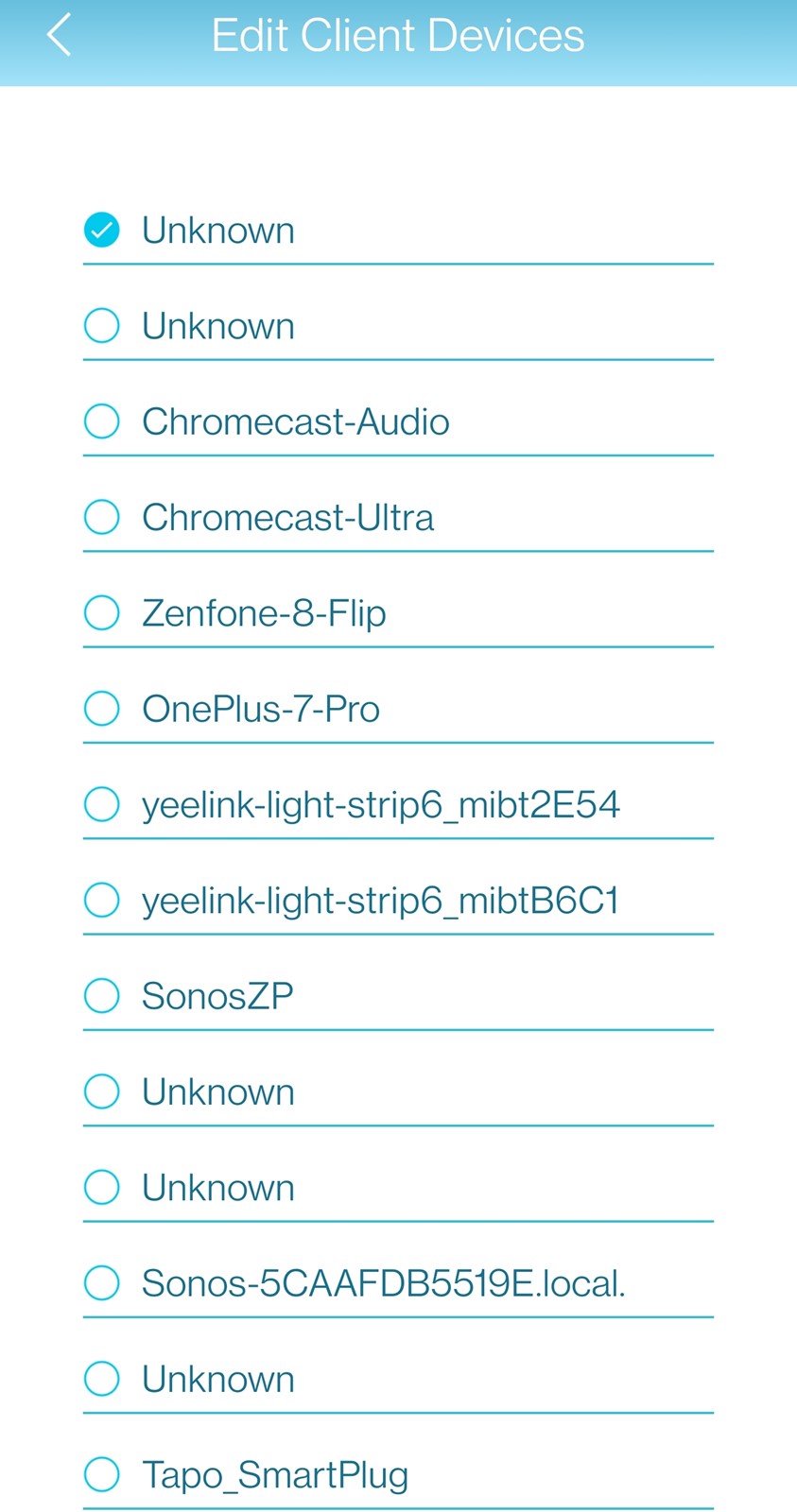Screen dimensions: 797x1512
Task: Check Unknown circle directly above Sonos-5CAAFDB5519E.local.
Action: [101, 1187]
